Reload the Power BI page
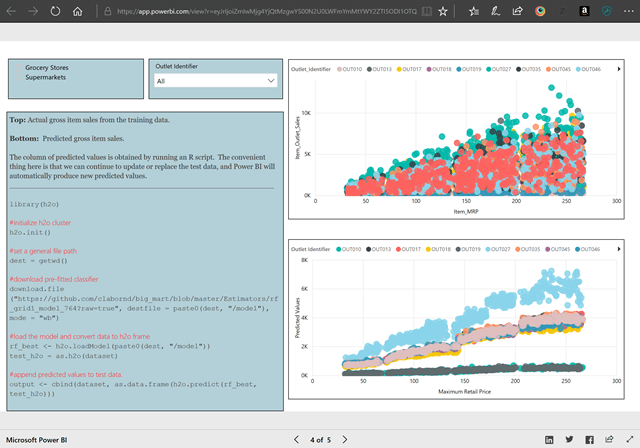Screen dimensions: 640x448 point(55,11)
